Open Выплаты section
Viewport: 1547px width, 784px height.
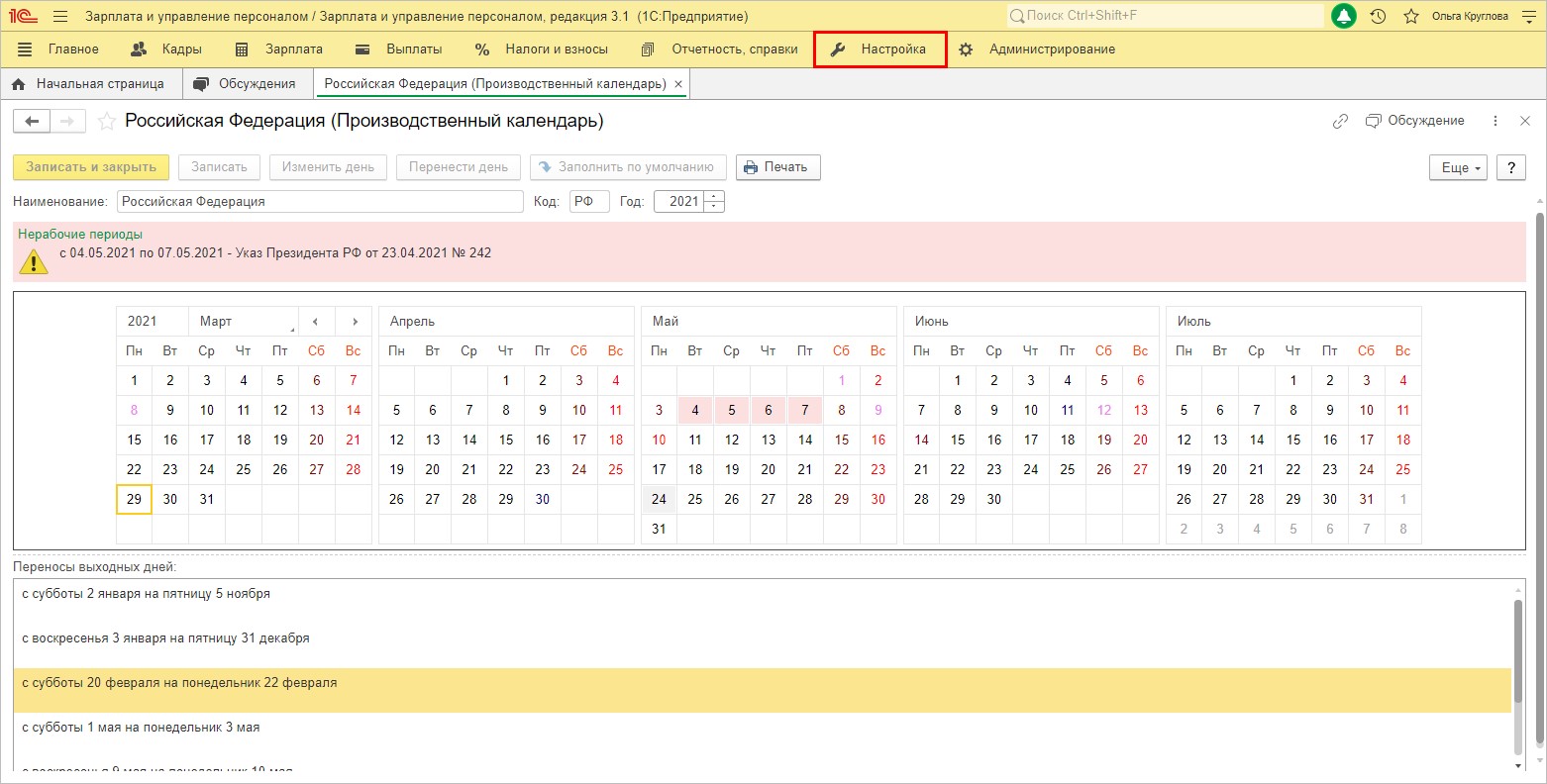point(399,49)
